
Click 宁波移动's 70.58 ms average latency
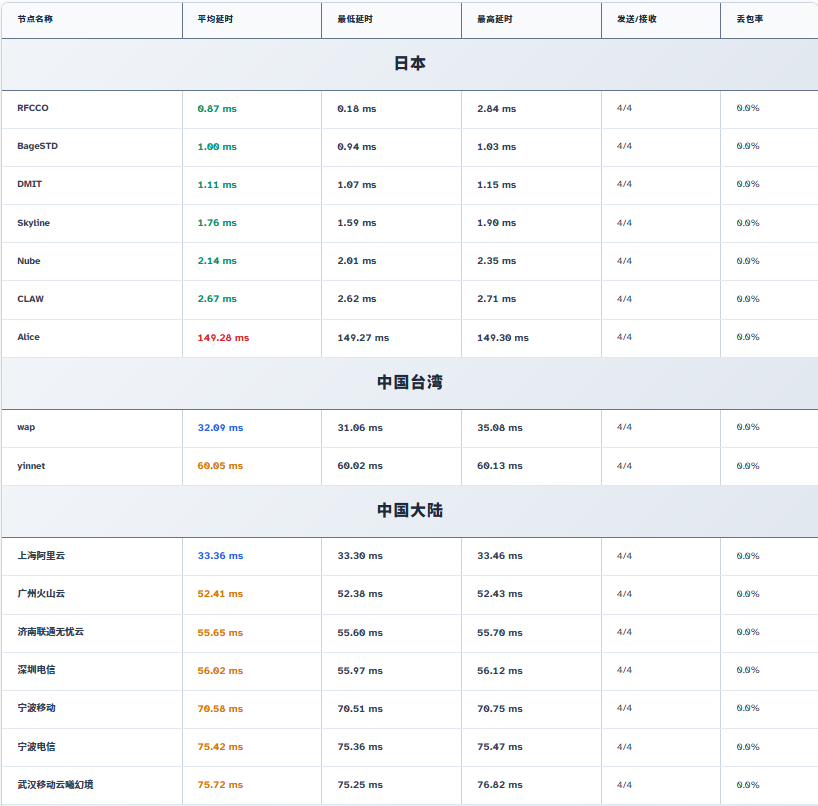(220, 709)
